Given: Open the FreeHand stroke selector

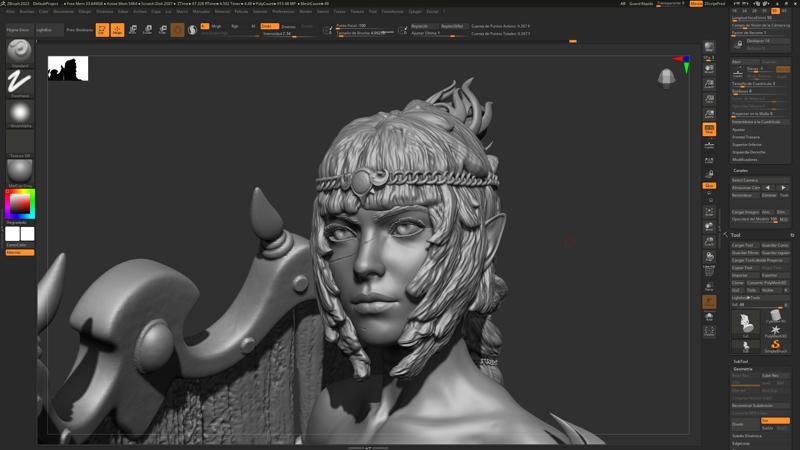Looking at the screenshot, I should 19,83.
